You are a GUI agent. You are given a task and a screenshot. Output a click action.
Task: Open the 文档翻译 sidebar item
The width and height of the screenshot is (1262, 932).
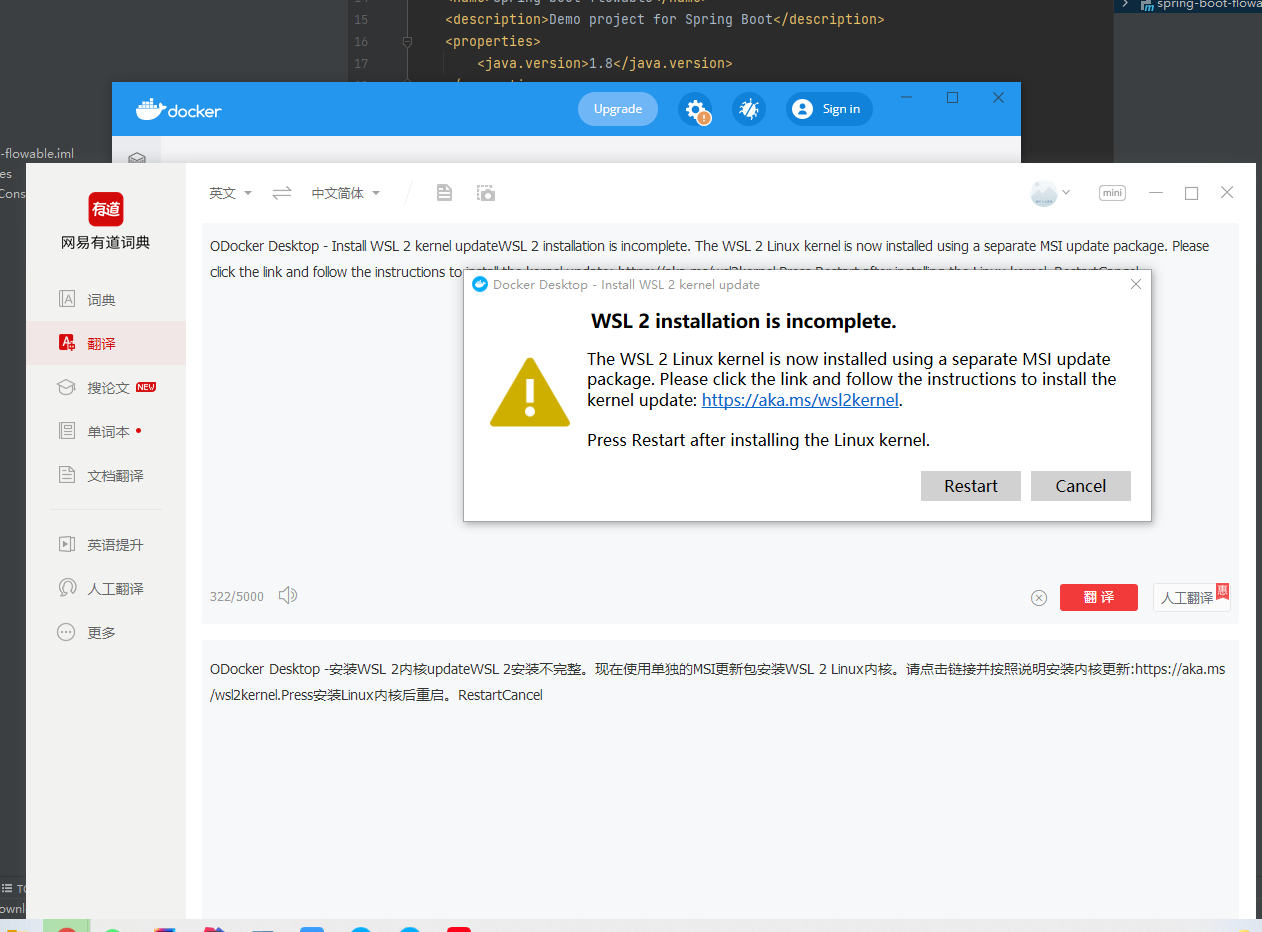tap(106, 475)
